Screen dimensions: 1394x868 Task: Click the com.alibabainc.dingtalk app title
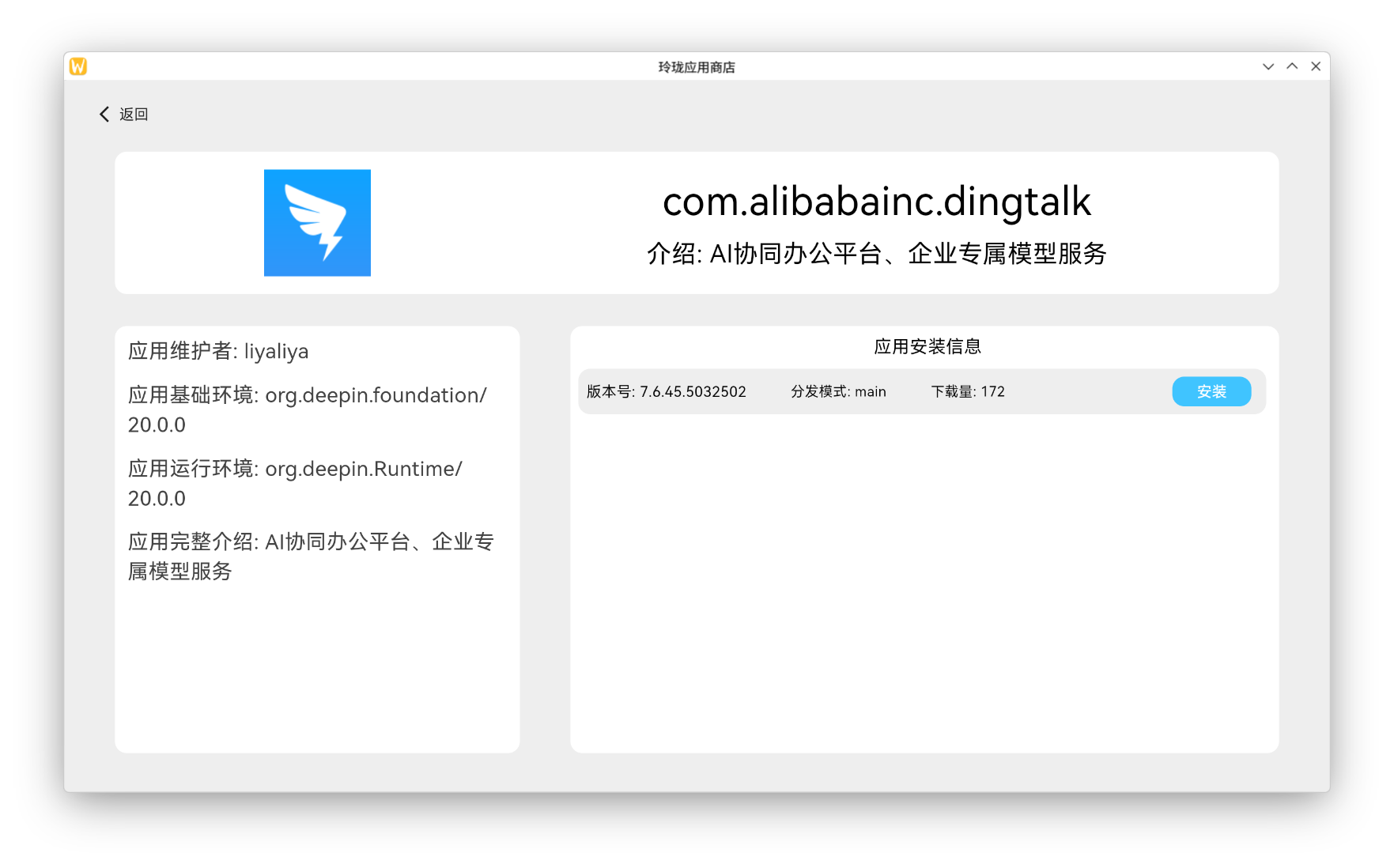[x=877, y=201]
